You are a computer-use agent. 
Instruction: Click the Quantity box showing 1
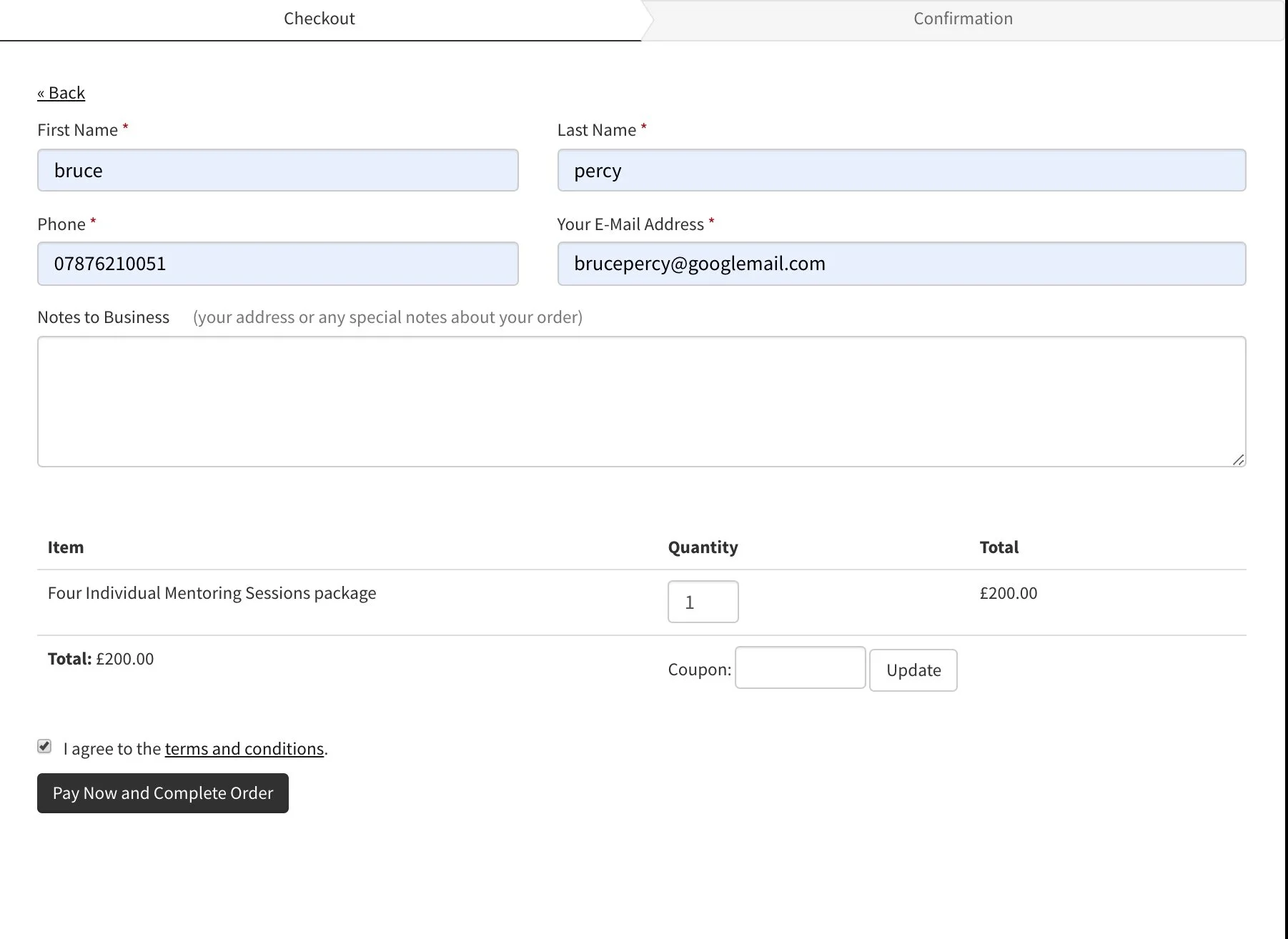pos(703,602)
